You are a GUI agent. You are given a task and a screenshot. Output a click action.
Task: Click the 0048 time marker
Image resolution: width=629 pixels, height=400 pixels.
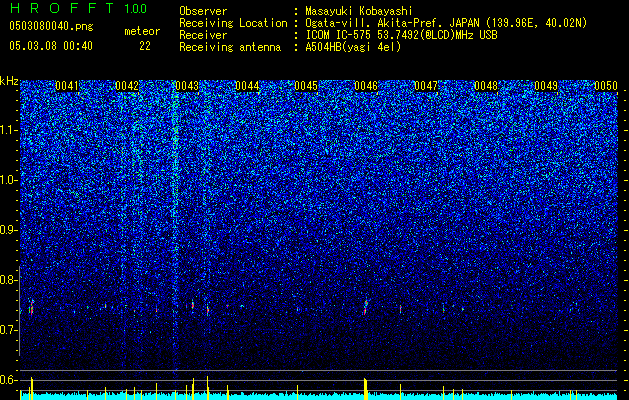(486, 86)
